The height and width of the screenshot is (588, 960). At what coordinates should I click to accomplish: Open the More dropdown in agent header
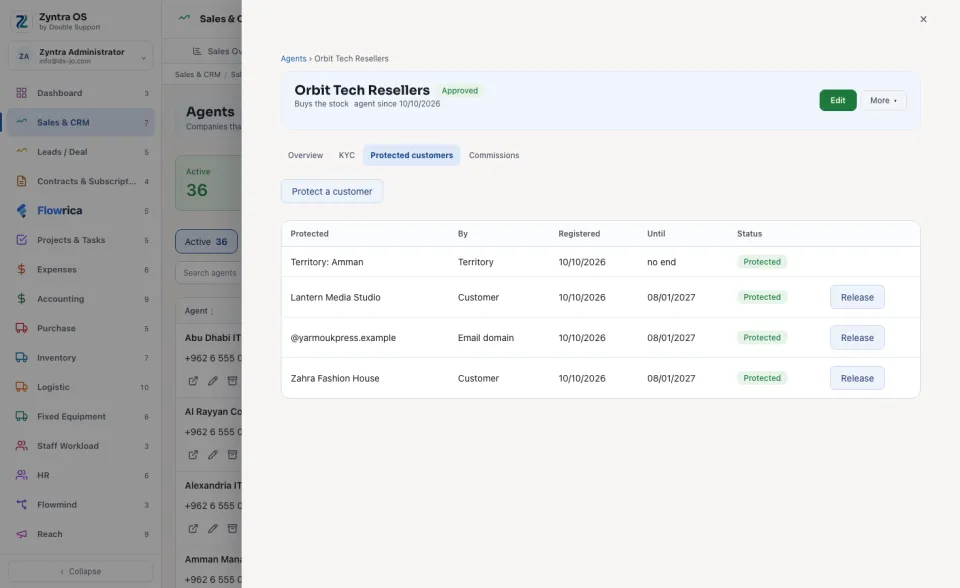[883, 100]
